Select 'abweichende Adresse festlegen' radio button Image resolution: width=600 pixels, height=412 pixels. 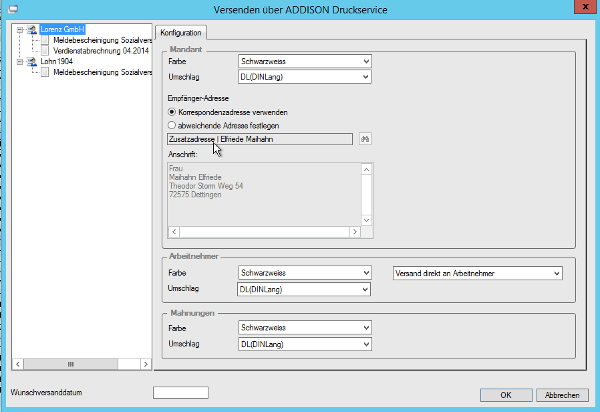172,125
